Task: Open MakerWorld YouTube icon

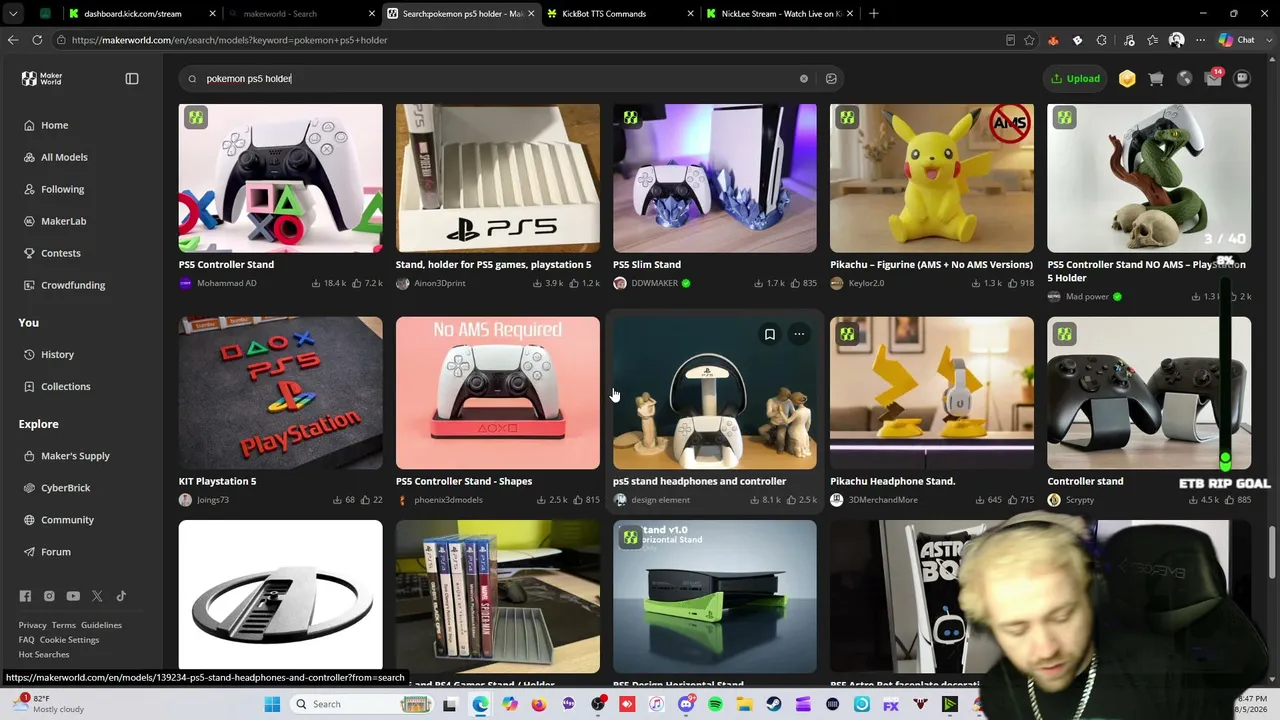Action: click(x=73, y=596)
